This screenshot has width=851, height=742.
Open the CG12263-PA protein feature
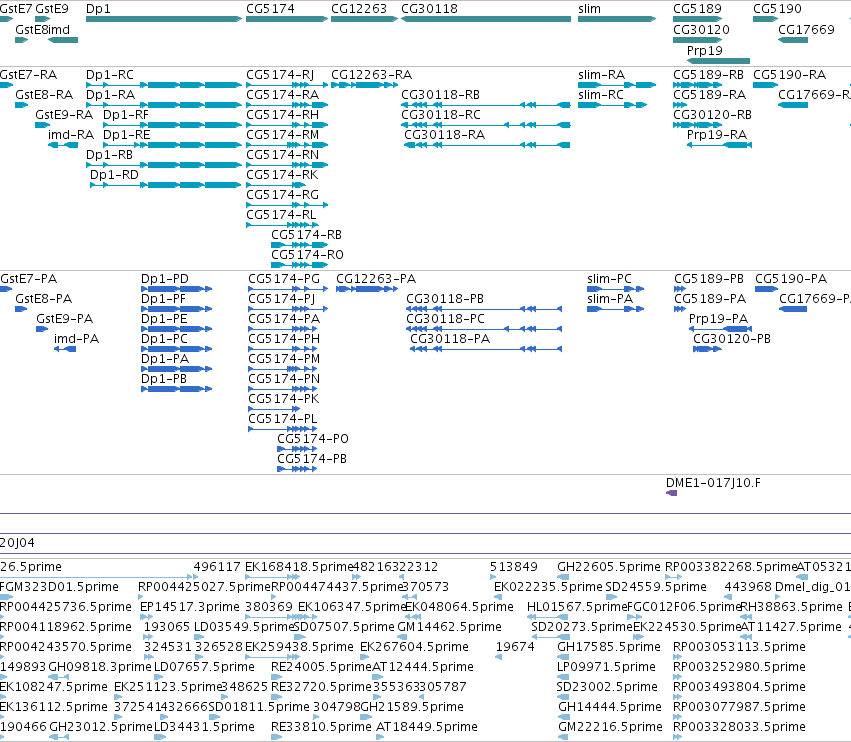point(367,289)
